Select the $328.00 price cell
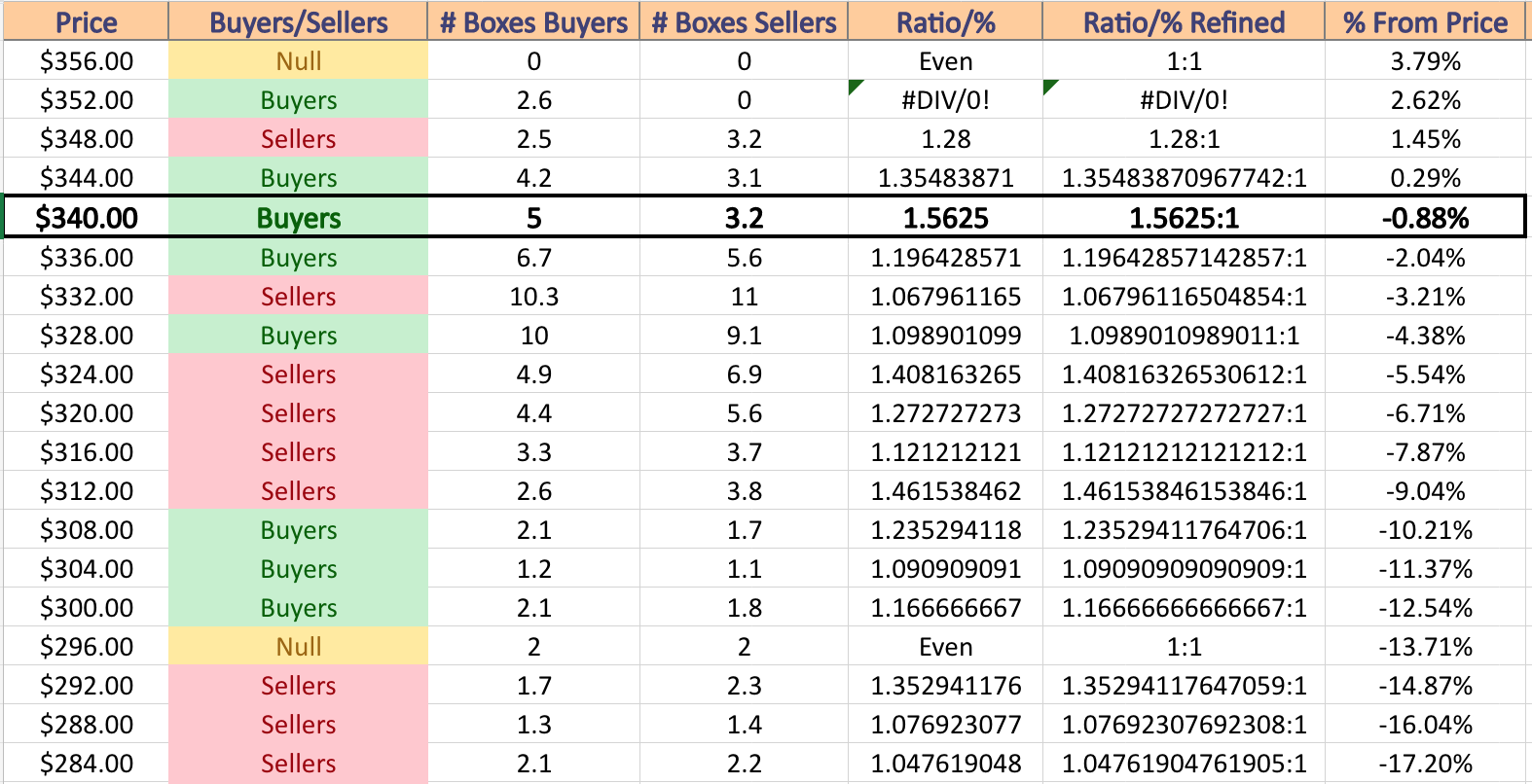 (86, 336)
